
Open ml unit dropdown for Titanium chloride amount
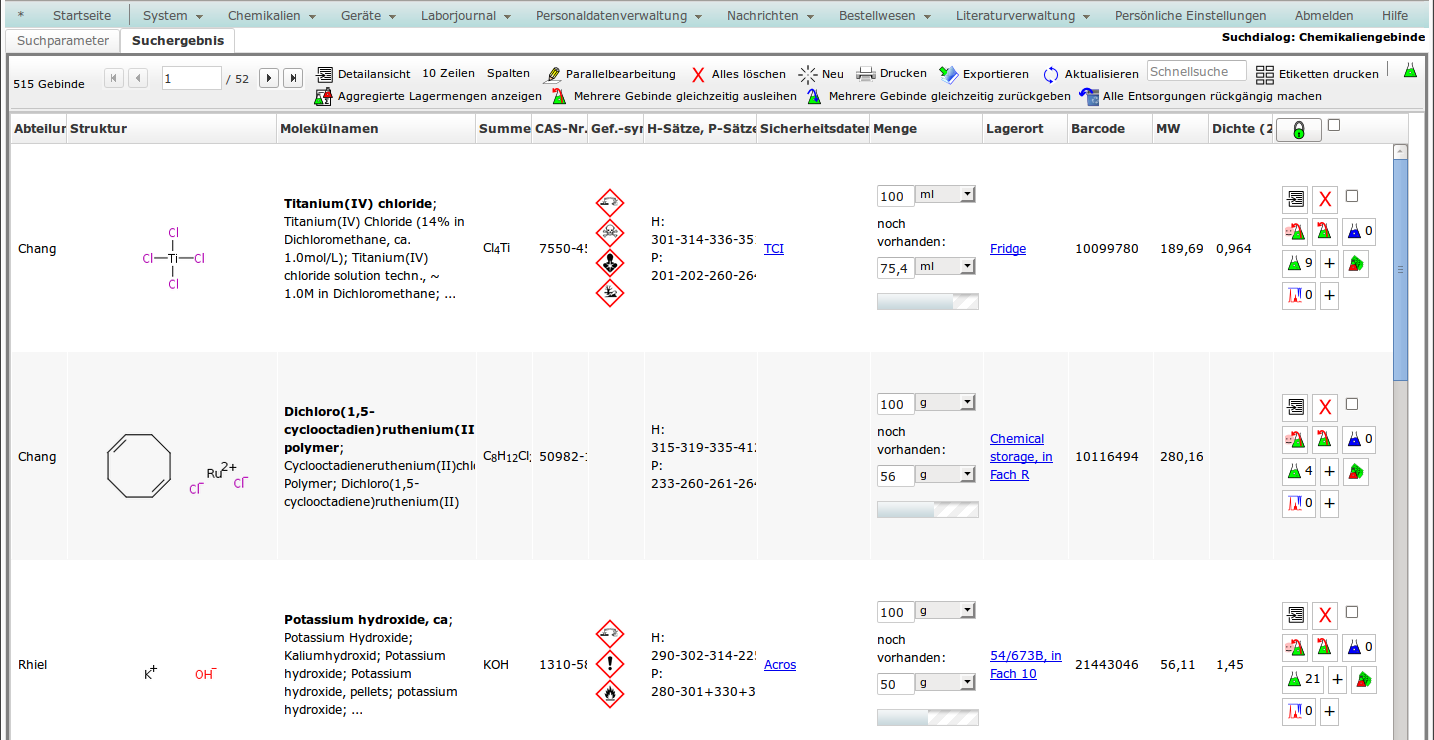pos(945,195)
